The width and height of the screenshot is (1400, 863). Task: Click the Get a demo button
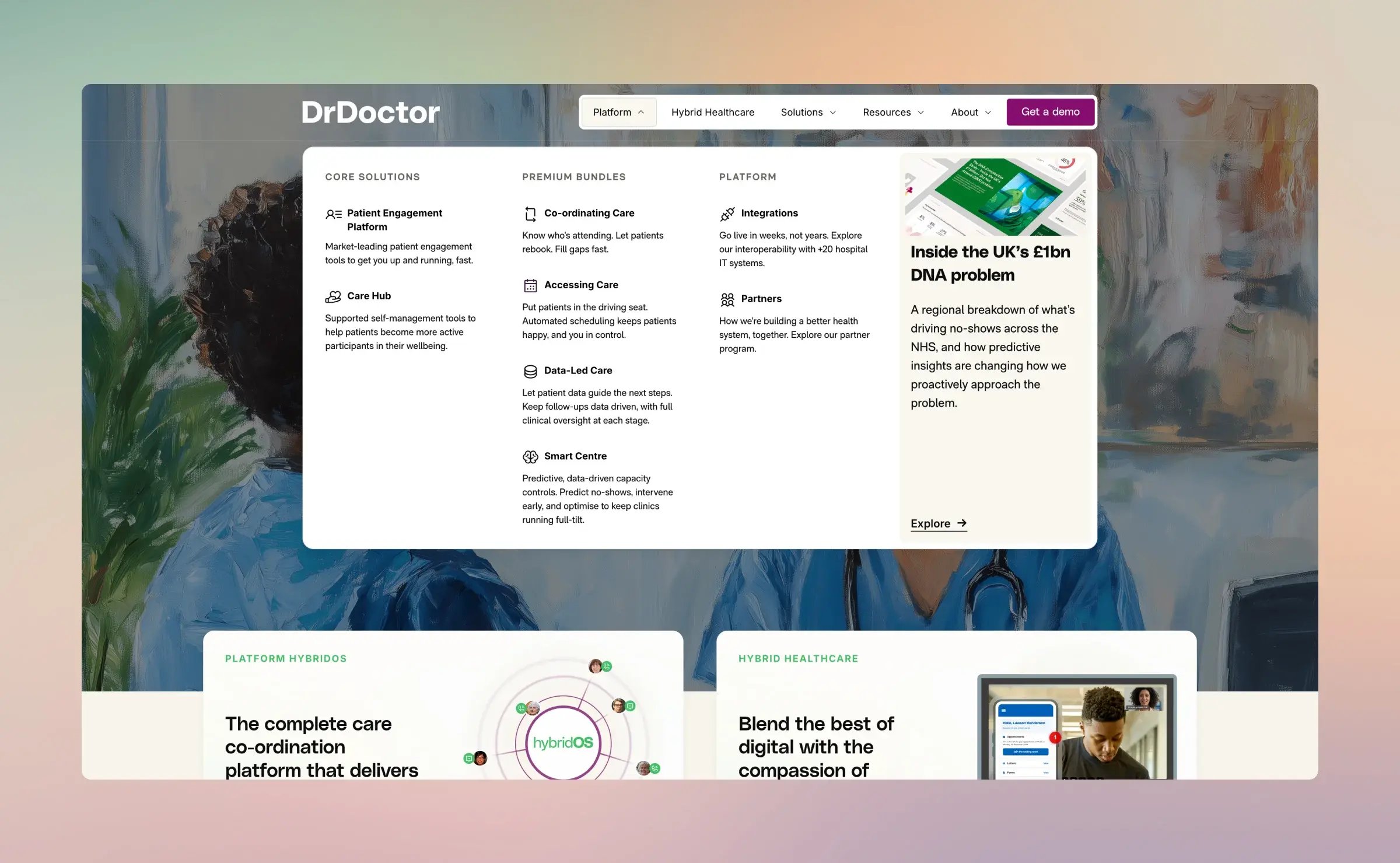(x=1050, y=111)
